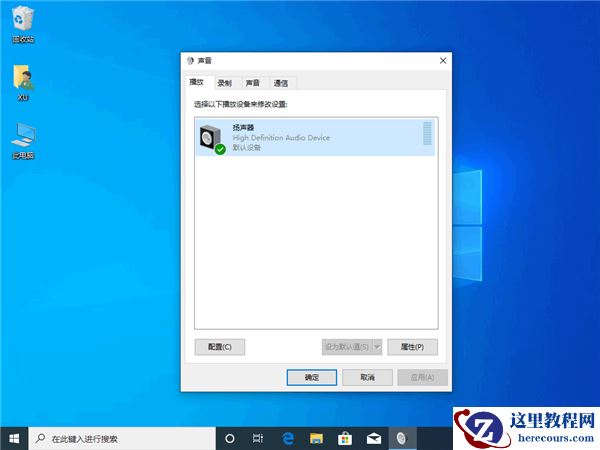Click the 取消 cancel button
The height and width of the screenshot is (450, 600).
(x=367, y=378)
